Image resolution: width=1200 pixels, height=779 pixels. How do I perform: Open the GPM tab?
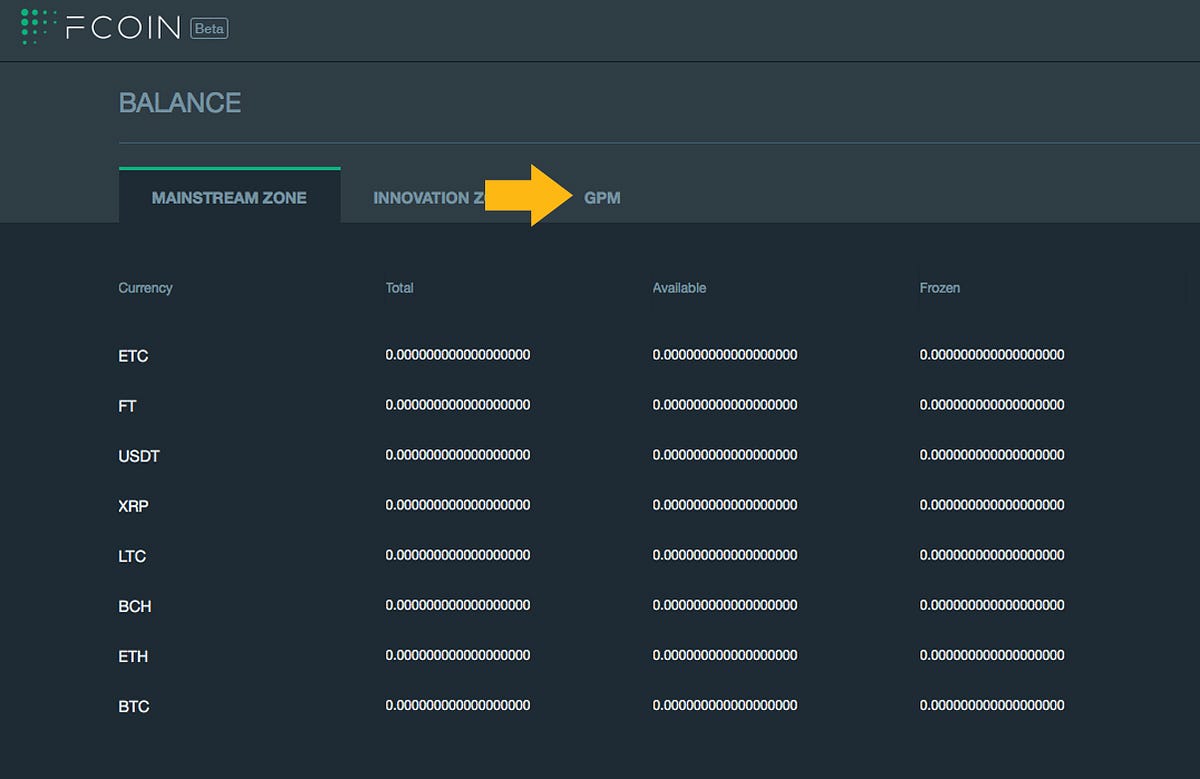[602, 198]
